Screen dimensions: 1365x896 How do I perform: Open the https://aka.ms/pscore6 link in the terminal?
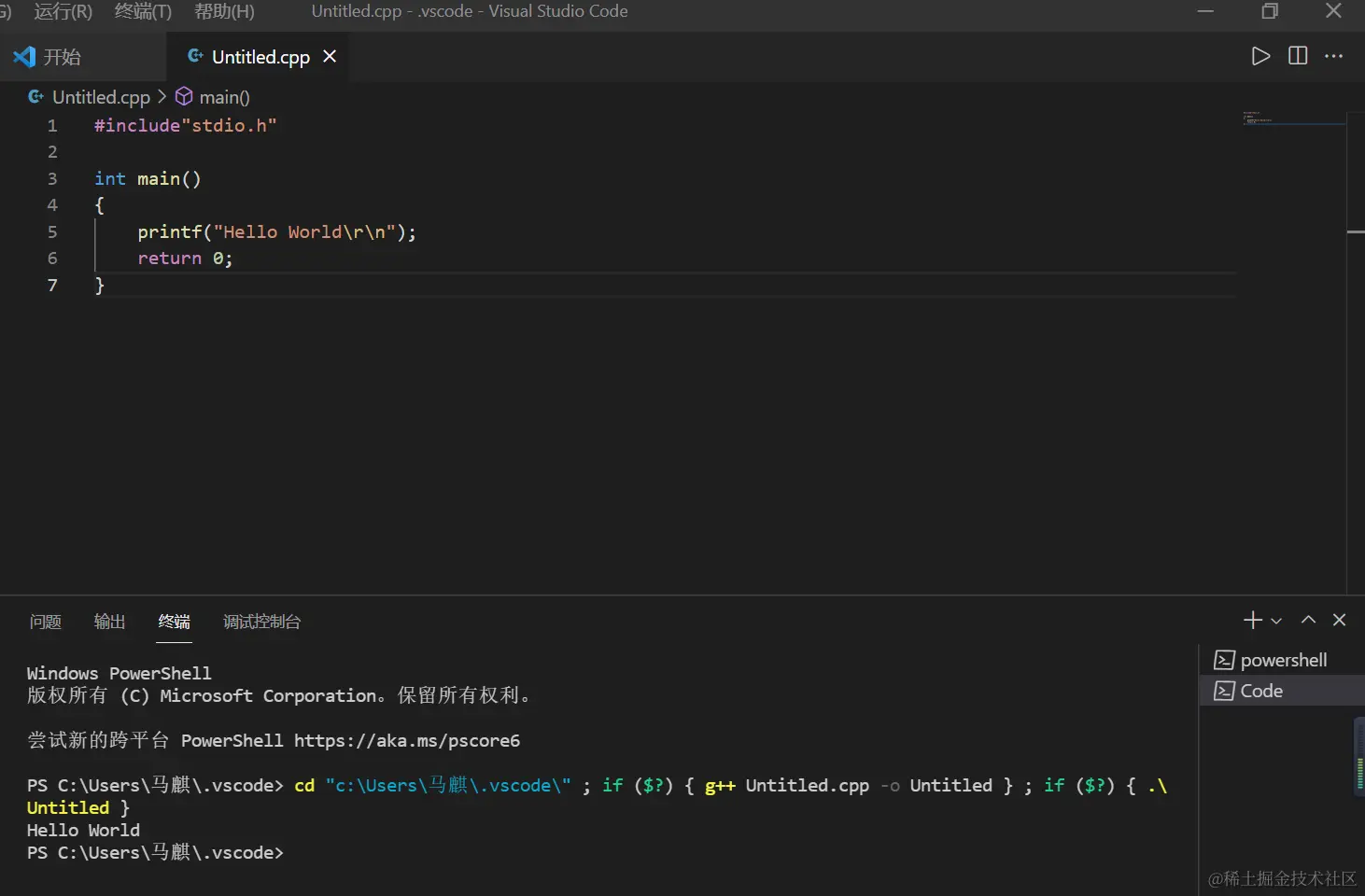407,740
